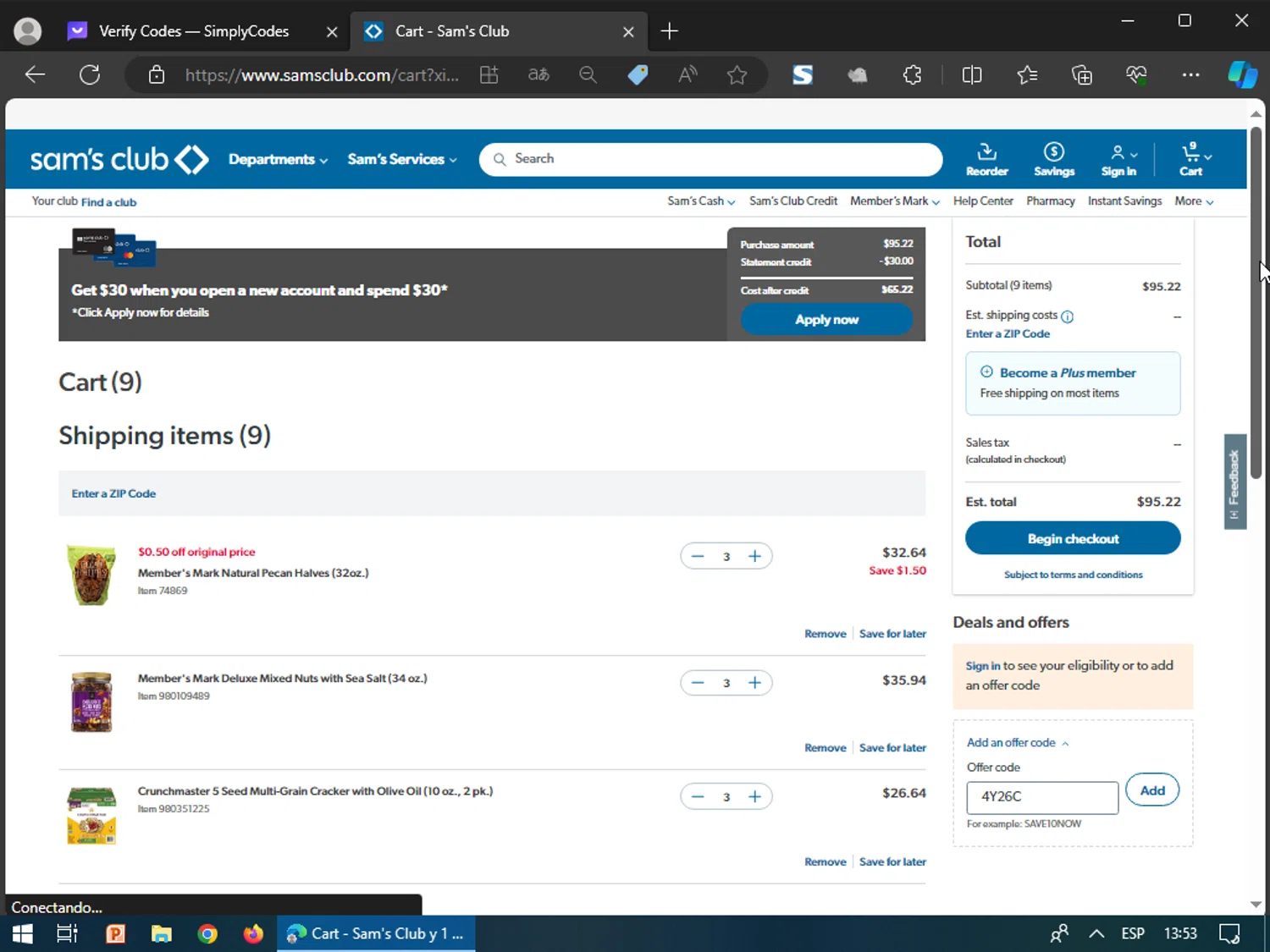The height and width of the screenshot is (952, 1270).
Task: Switch to Verify Codes SimplyCodes tab
Action: click(194, 31)
